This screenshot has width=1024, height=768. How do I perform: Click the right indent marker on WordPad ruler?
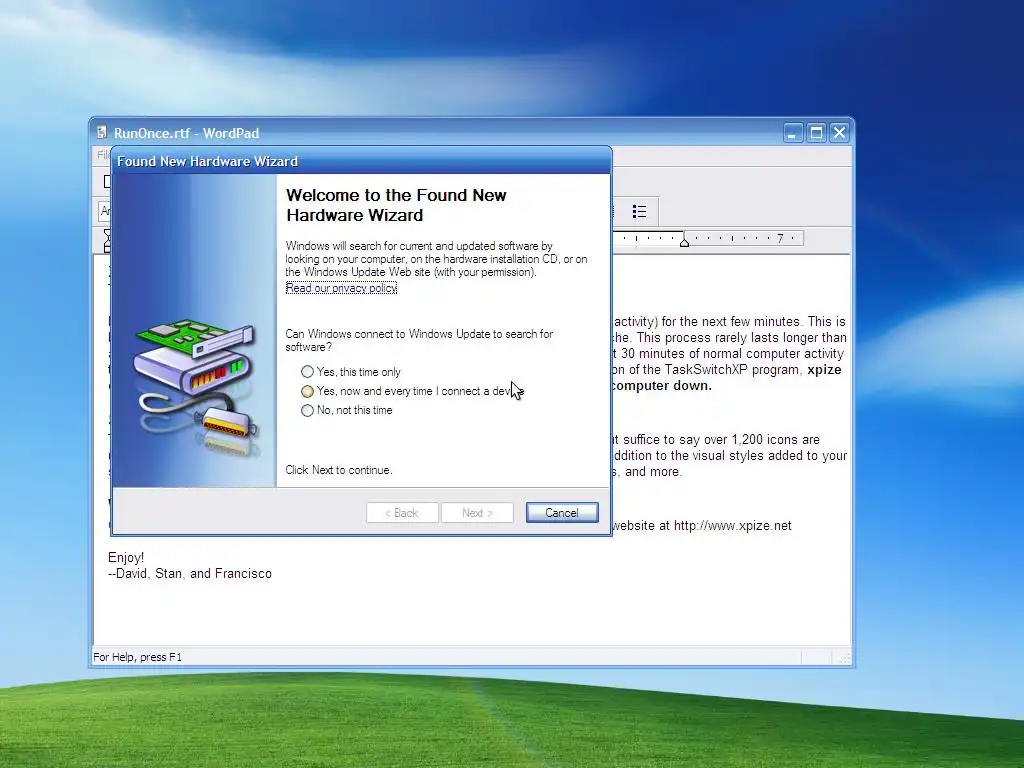(x=684, y=242)
